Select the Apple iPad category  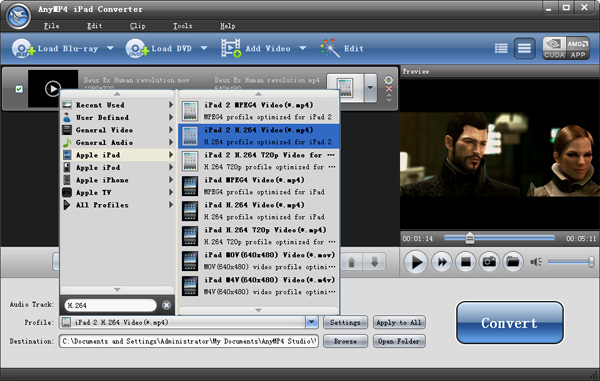(x=117, y=155)
